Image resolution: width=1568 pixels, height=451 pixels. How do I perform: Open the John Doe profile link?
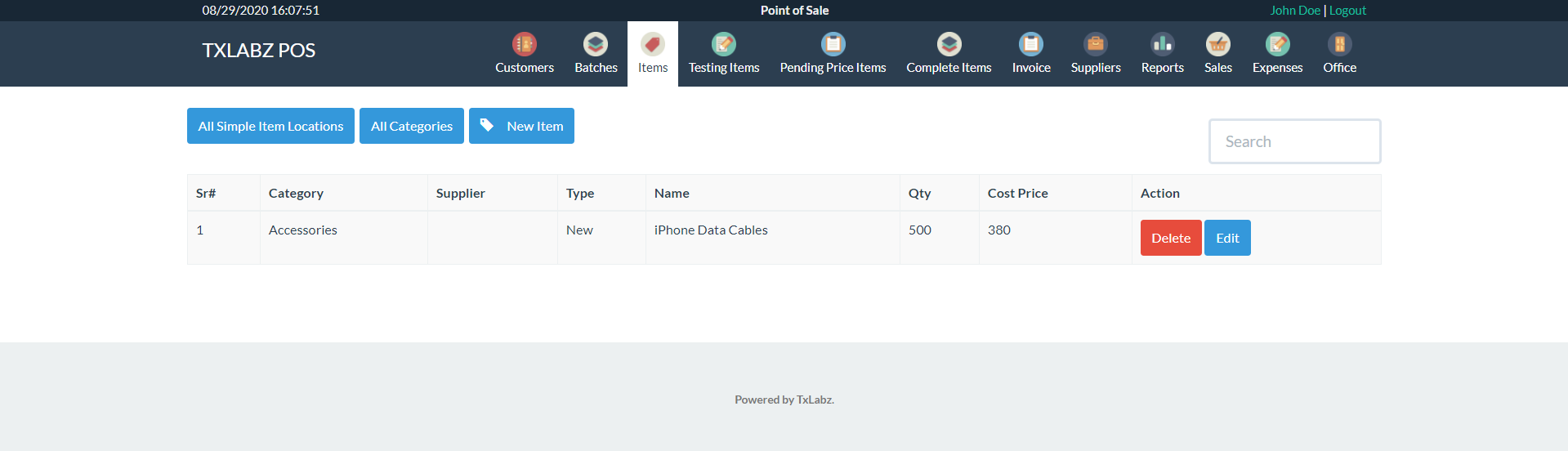pyautogui.click(x=1295, y=11)
